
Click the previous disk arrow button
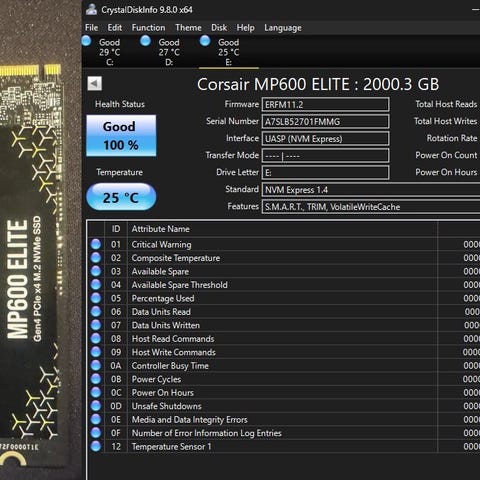[94, 83]
